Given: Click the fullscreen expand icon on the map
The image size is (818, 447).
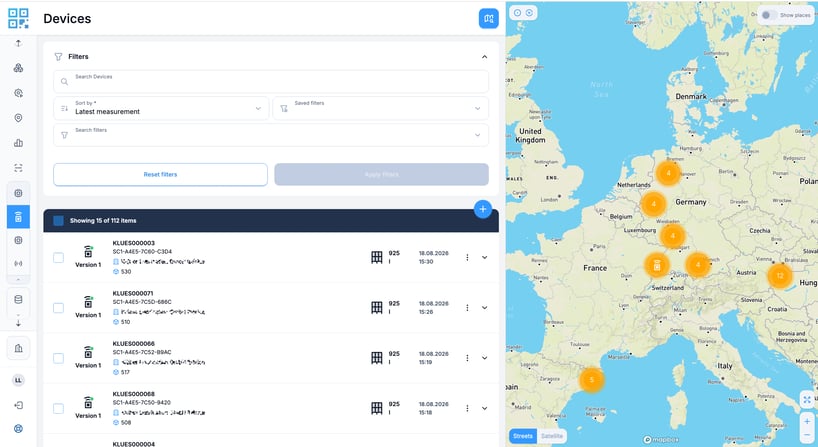Looking at the screenshot, I should (807, 400).
